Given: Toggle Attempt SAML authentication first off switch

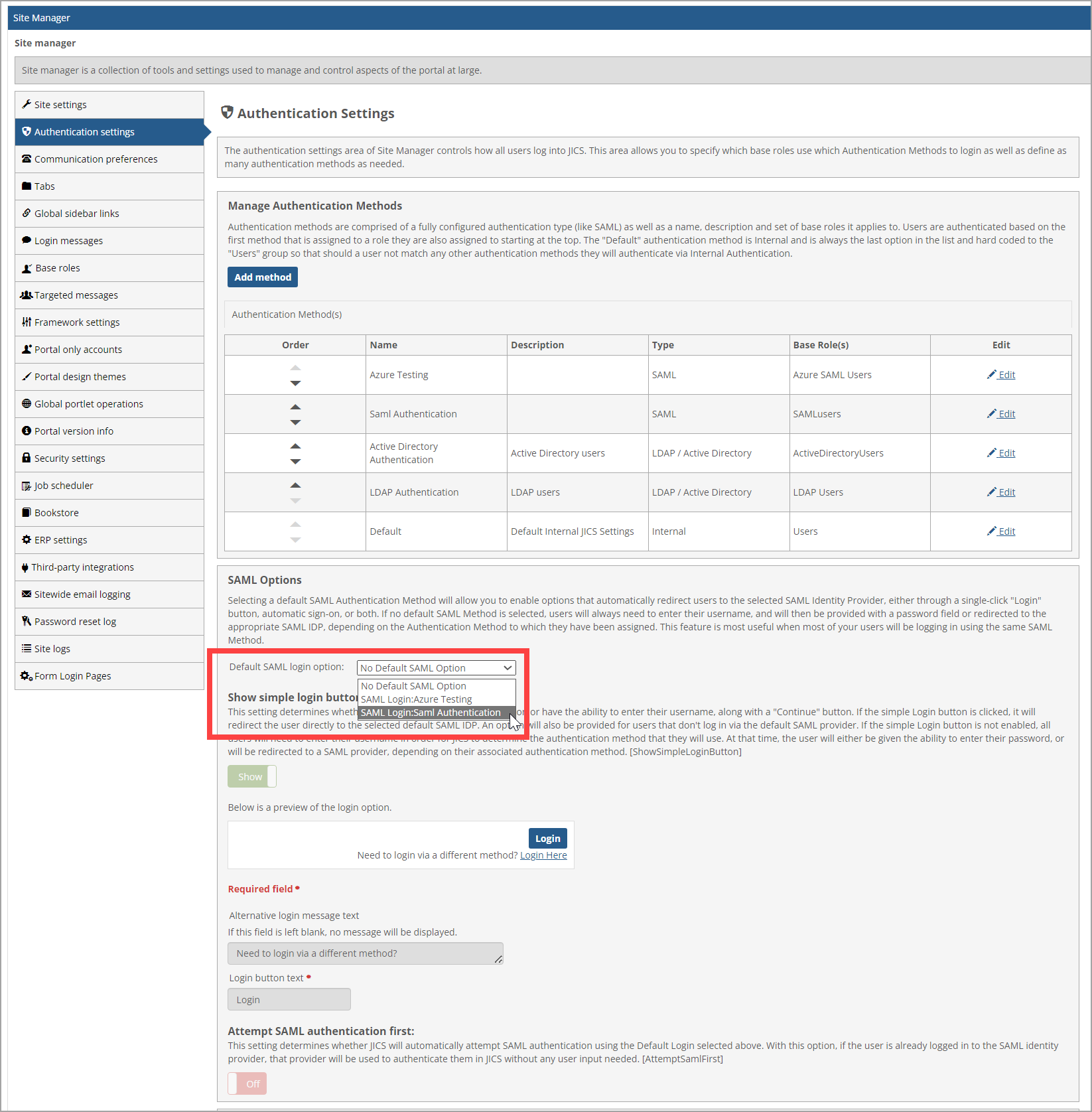Looking at the screenshot, I should tap(247, 1083).
